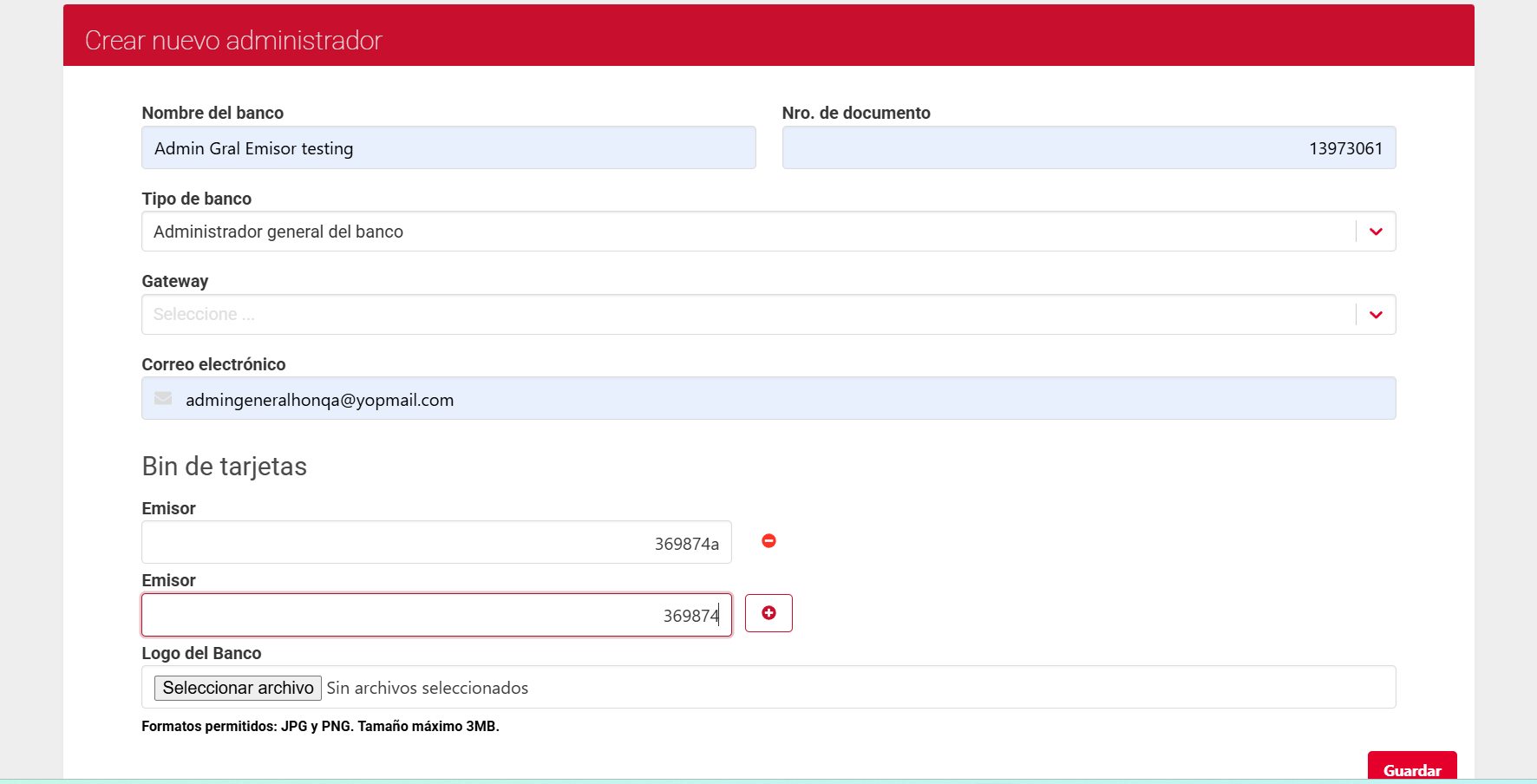Click the focused second Emisor field
Viewport: 1537px width, 784px height.
tap(436, 616)
